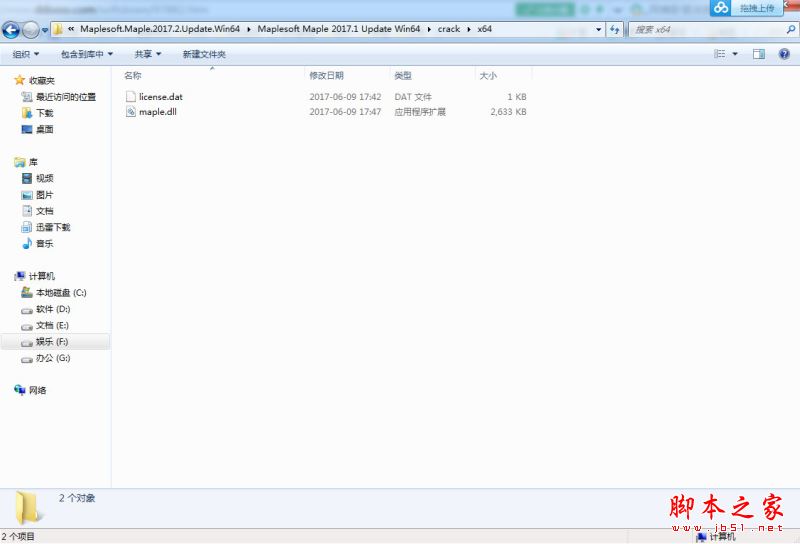
Task: Click the large folder icon in details pane
Action: [x=28, y=508]
